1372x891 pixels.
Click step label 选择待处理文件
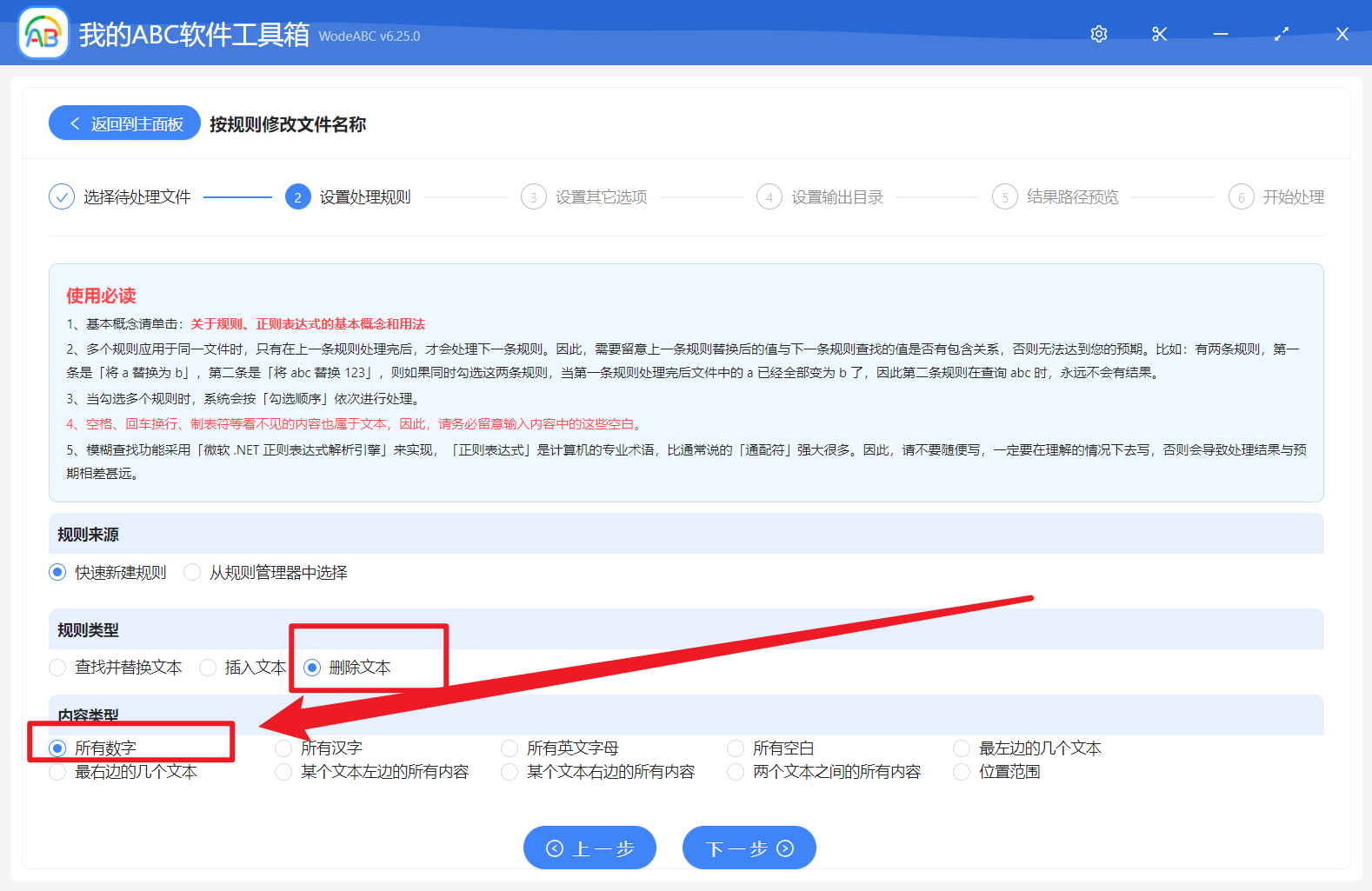[137, 197]
